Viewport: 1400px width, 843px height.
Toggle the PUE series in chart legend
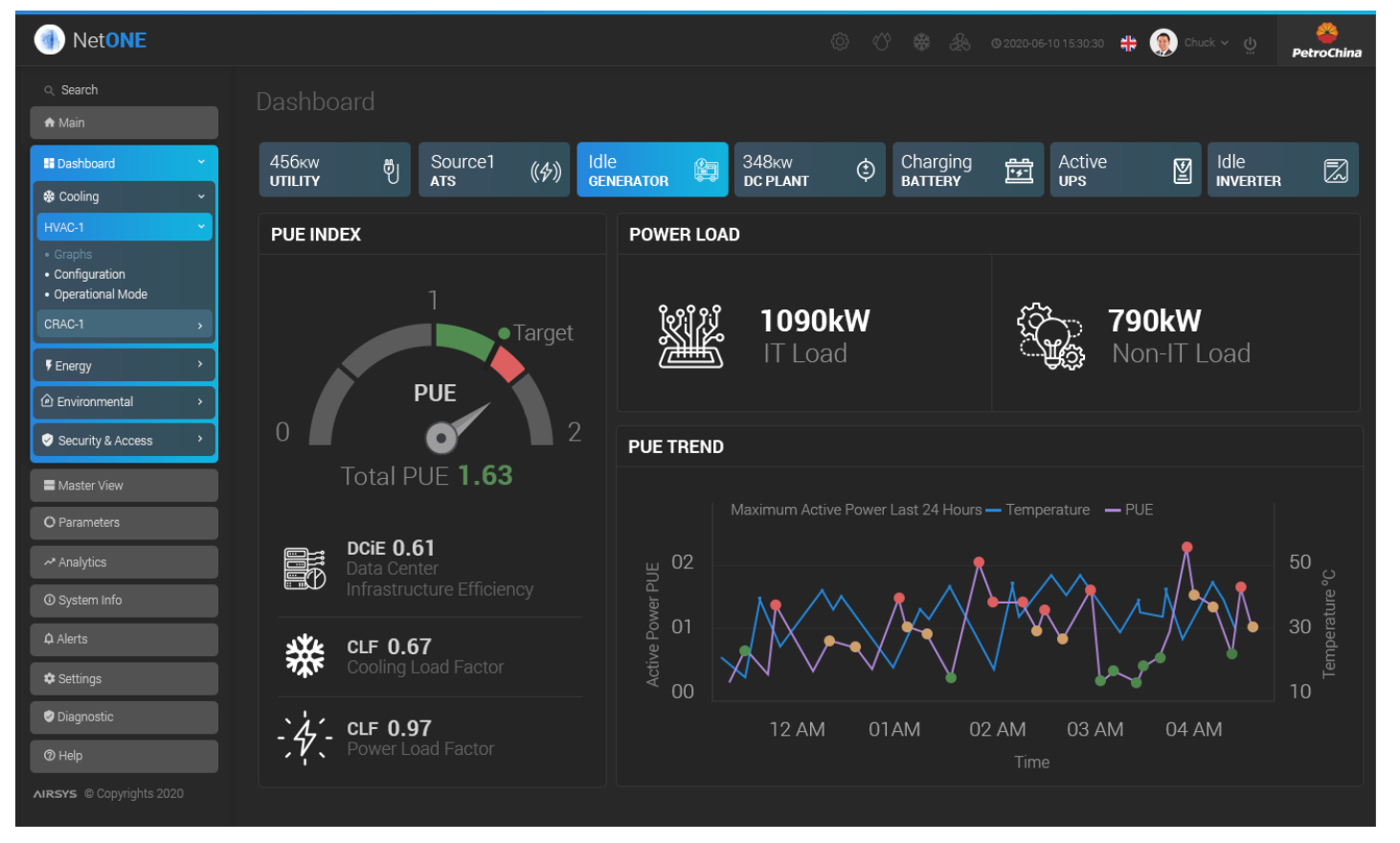point(1130,510)
